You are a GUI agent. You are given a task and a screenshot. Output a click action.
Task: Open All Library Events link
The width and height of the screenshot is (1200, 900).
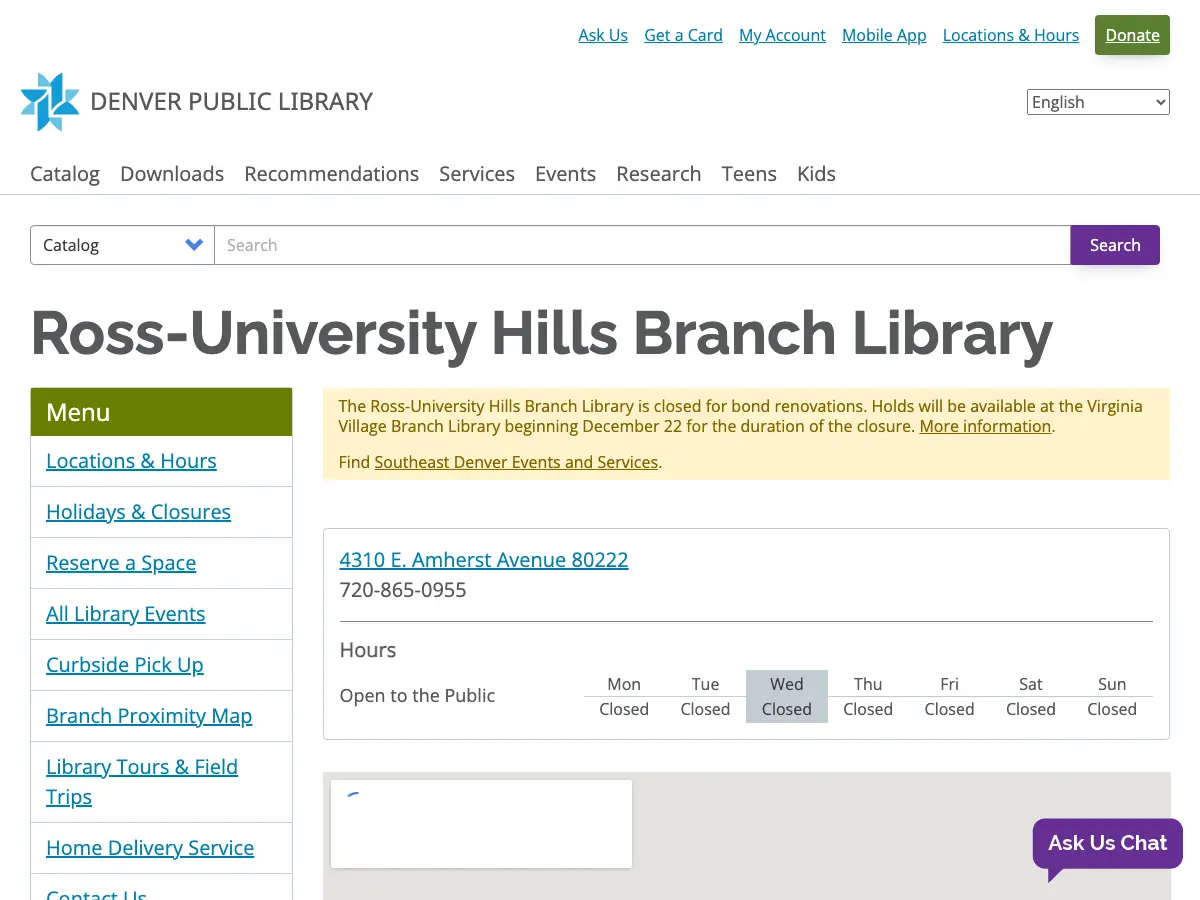126,614
